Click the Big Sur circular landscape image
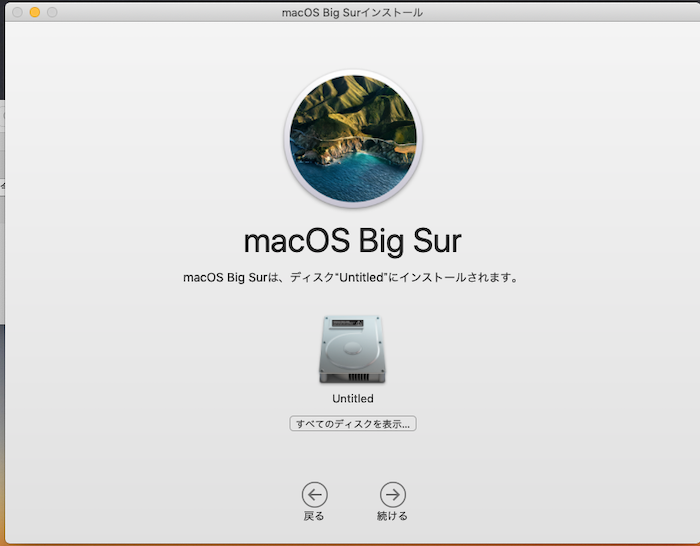700x546 pixels. (352, 138)
